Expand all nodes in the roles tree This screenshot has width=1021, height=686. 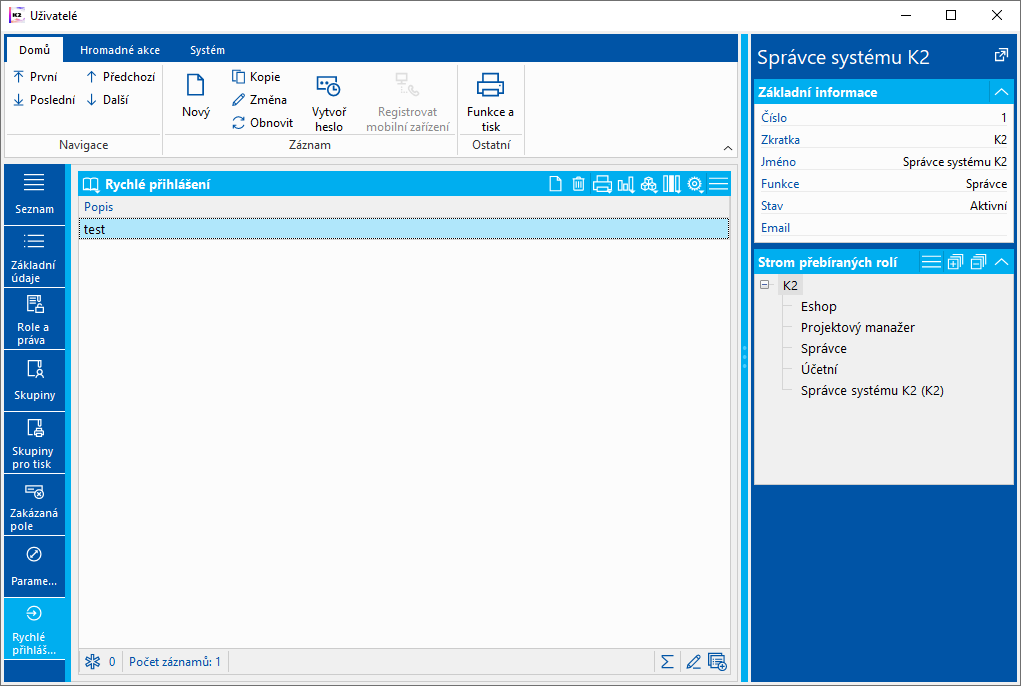point(955,262)
